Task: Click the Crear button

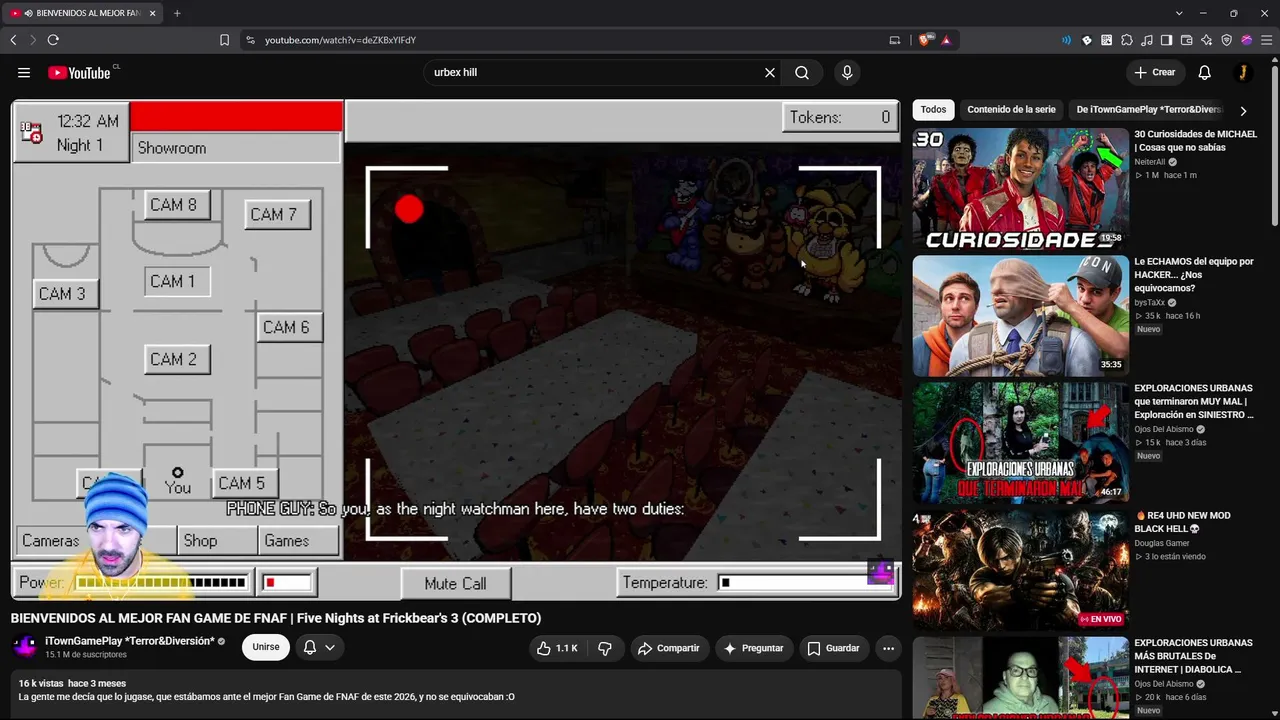Action: pos(1155,72)
